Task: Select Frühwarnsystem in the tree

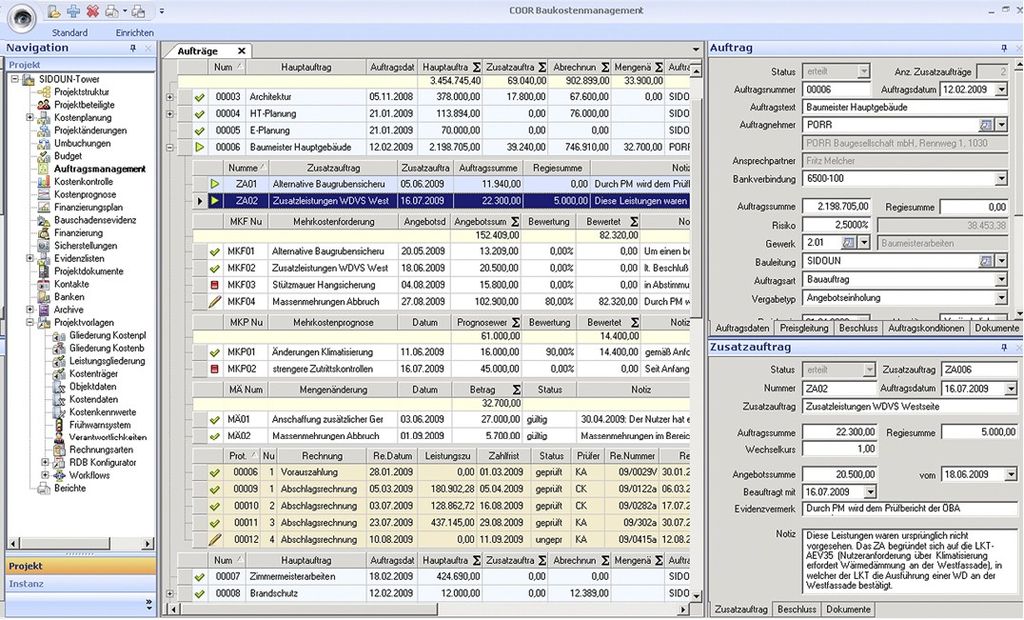Action: (x=100, y=425)
